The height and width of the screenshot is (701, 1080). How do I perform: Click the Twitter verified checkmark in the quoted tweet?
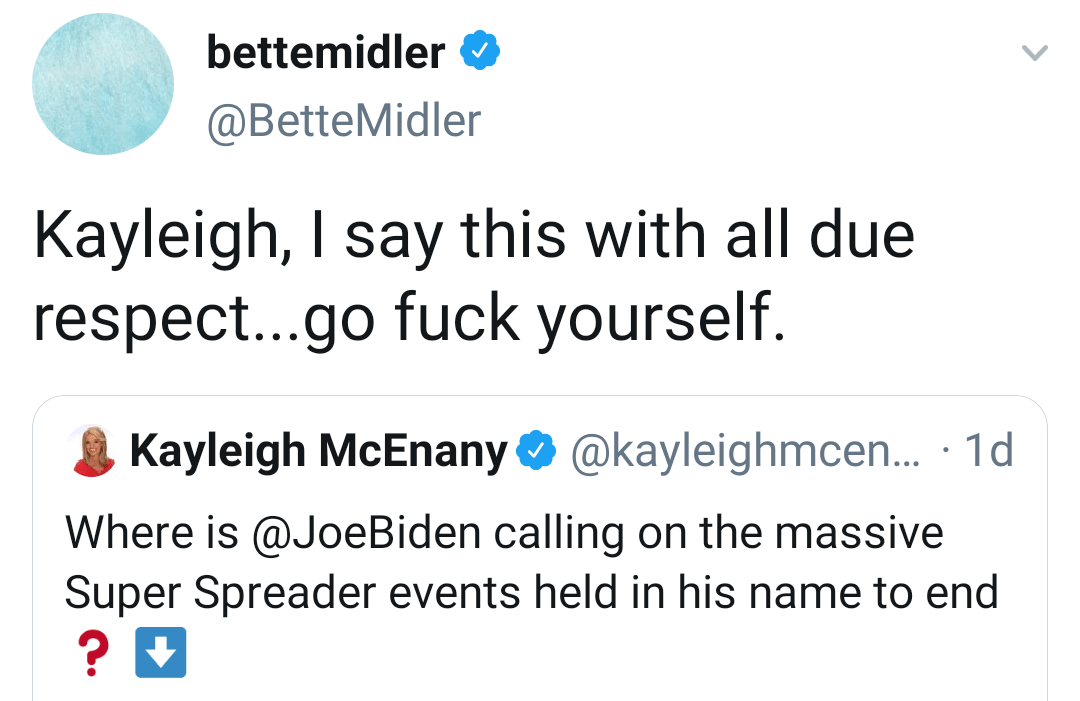pos(537,450)
